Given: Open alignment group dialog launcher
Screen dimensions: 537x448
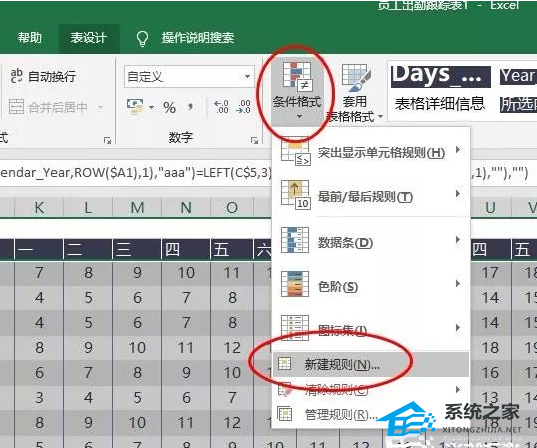Looking at the screenshot, I should [107, 140].
